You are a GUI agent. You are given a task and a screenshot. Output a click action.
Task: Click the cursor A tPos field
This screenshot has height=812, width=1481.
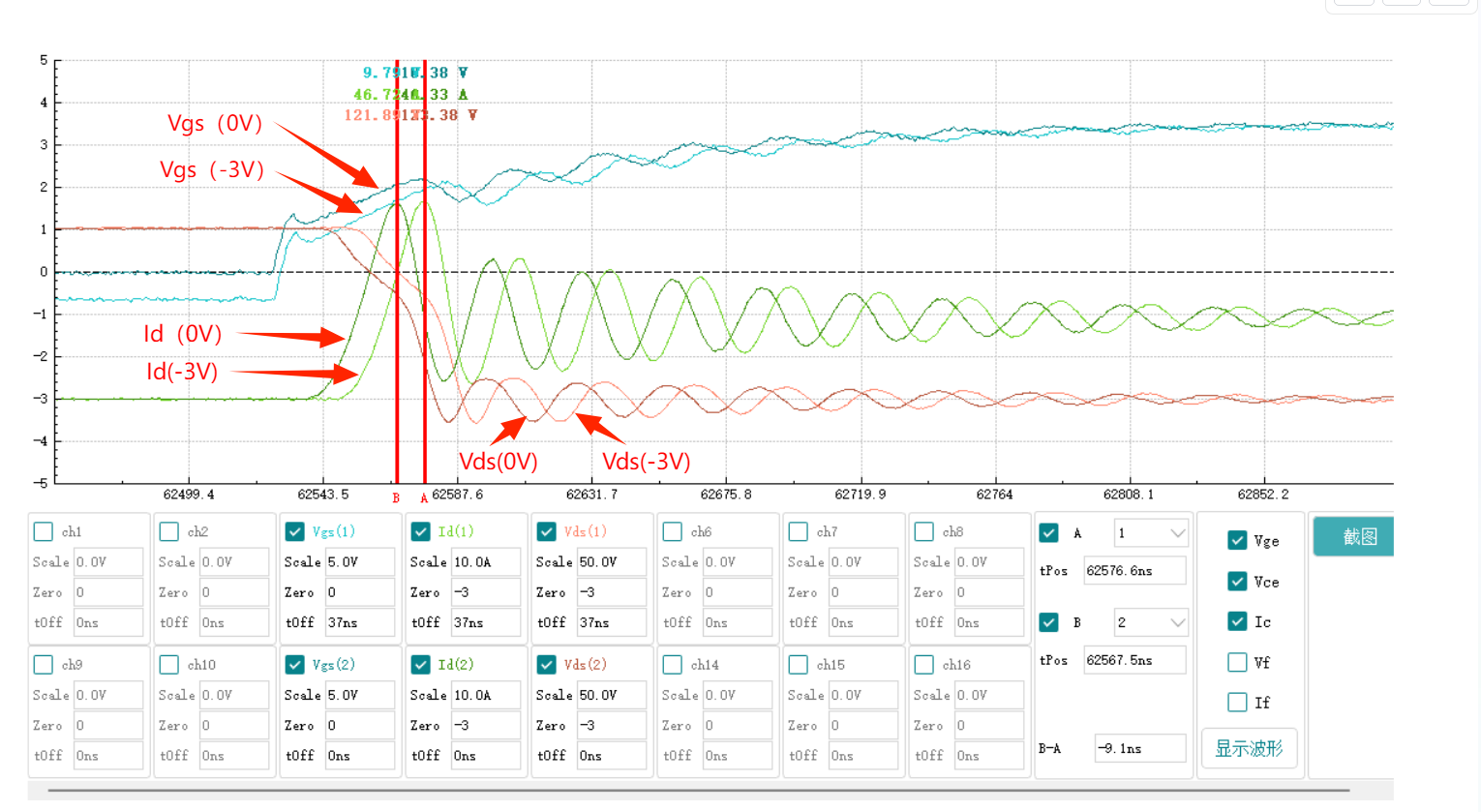coord(1133,571)
